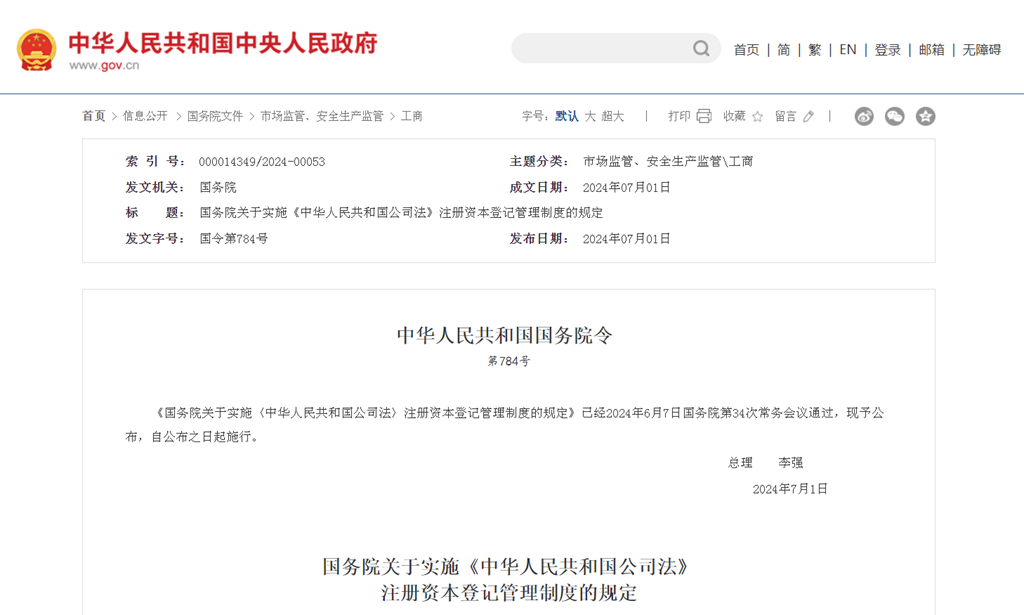The image size is (1024, 615).
Task: Select 默认 font size
Action: coord(567,116)
